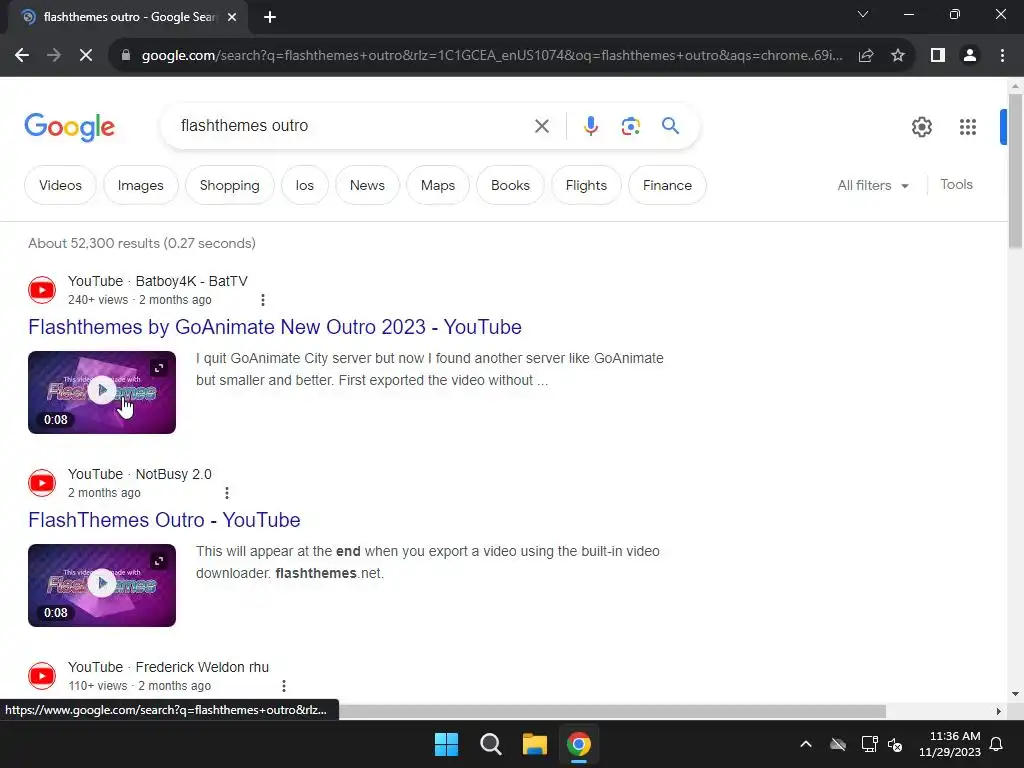Switch to Finance results

[667, 185]
